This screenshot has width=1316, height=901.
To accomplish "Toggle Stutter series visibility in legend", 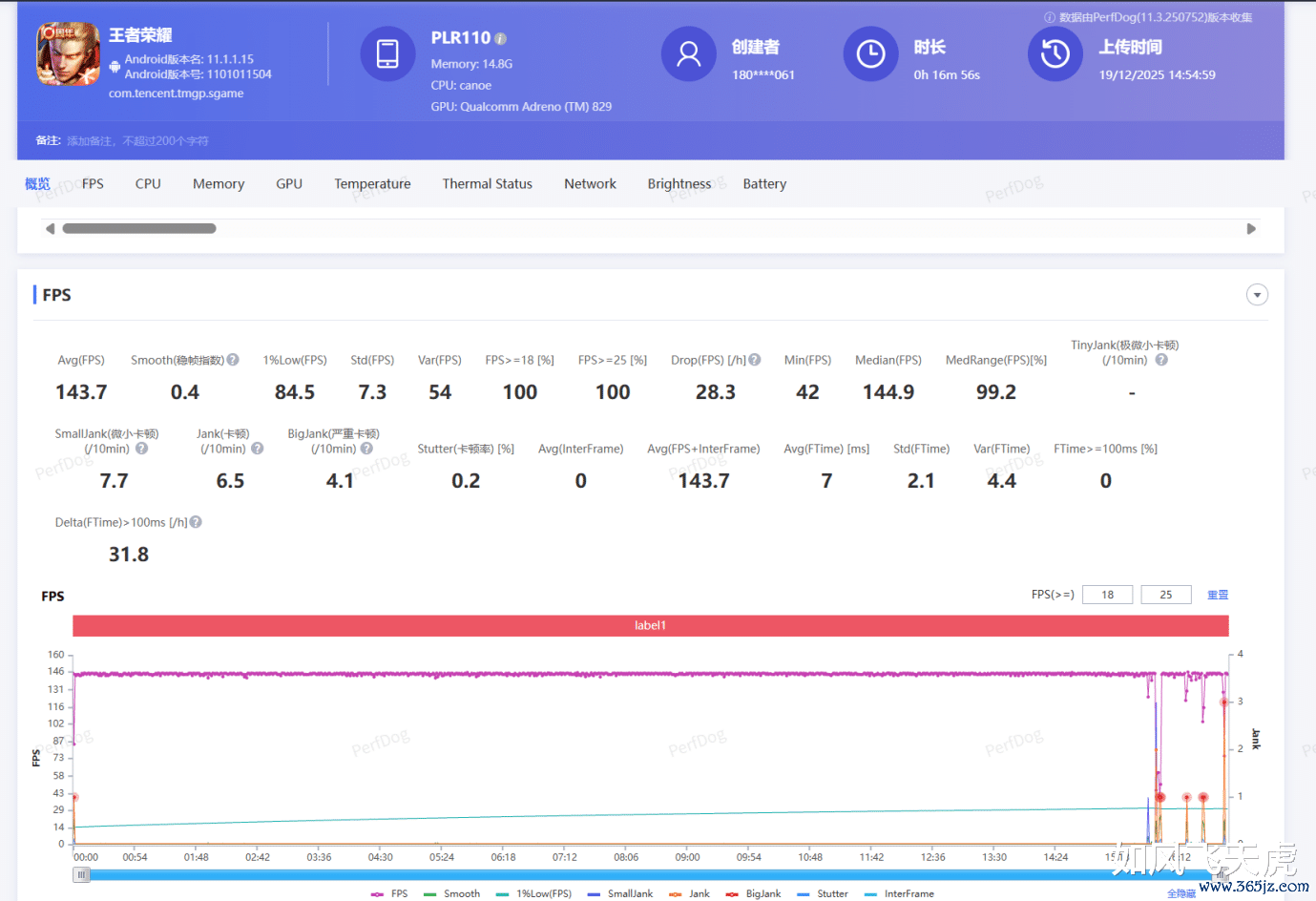I will point(823,894).
